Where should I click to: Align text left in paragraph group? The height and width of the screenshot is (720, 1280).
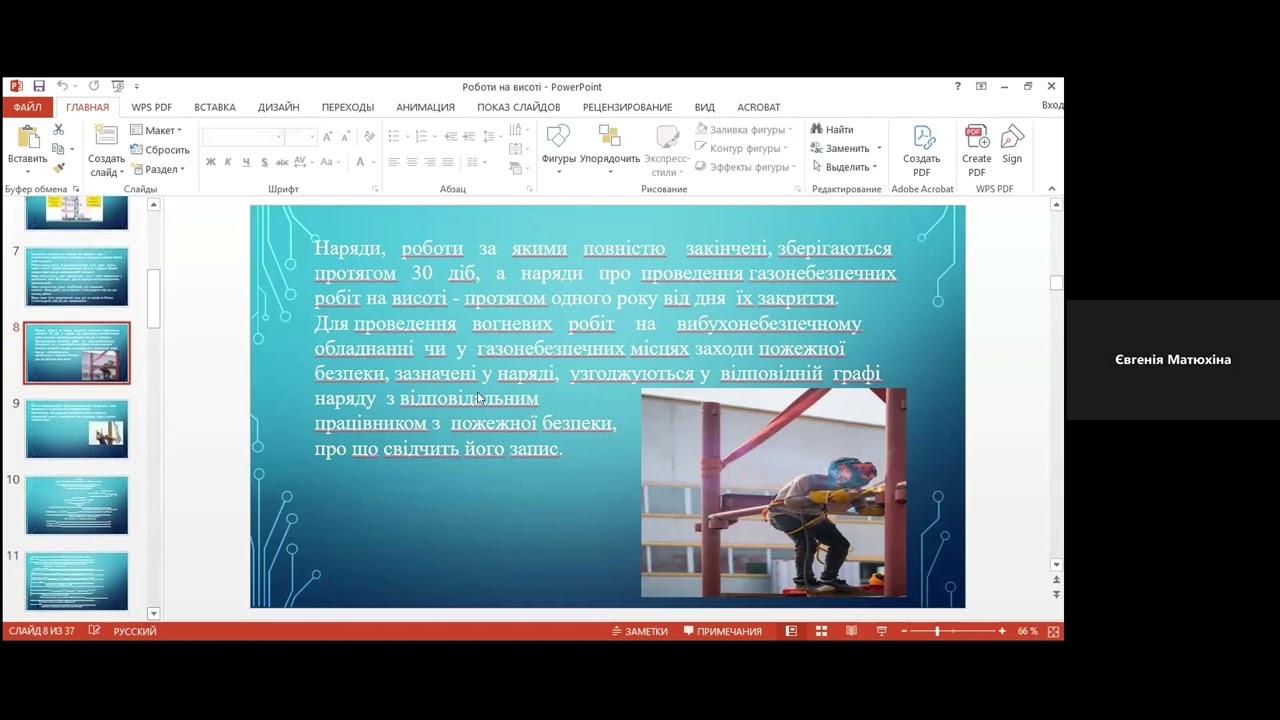[x=394, y=162]
